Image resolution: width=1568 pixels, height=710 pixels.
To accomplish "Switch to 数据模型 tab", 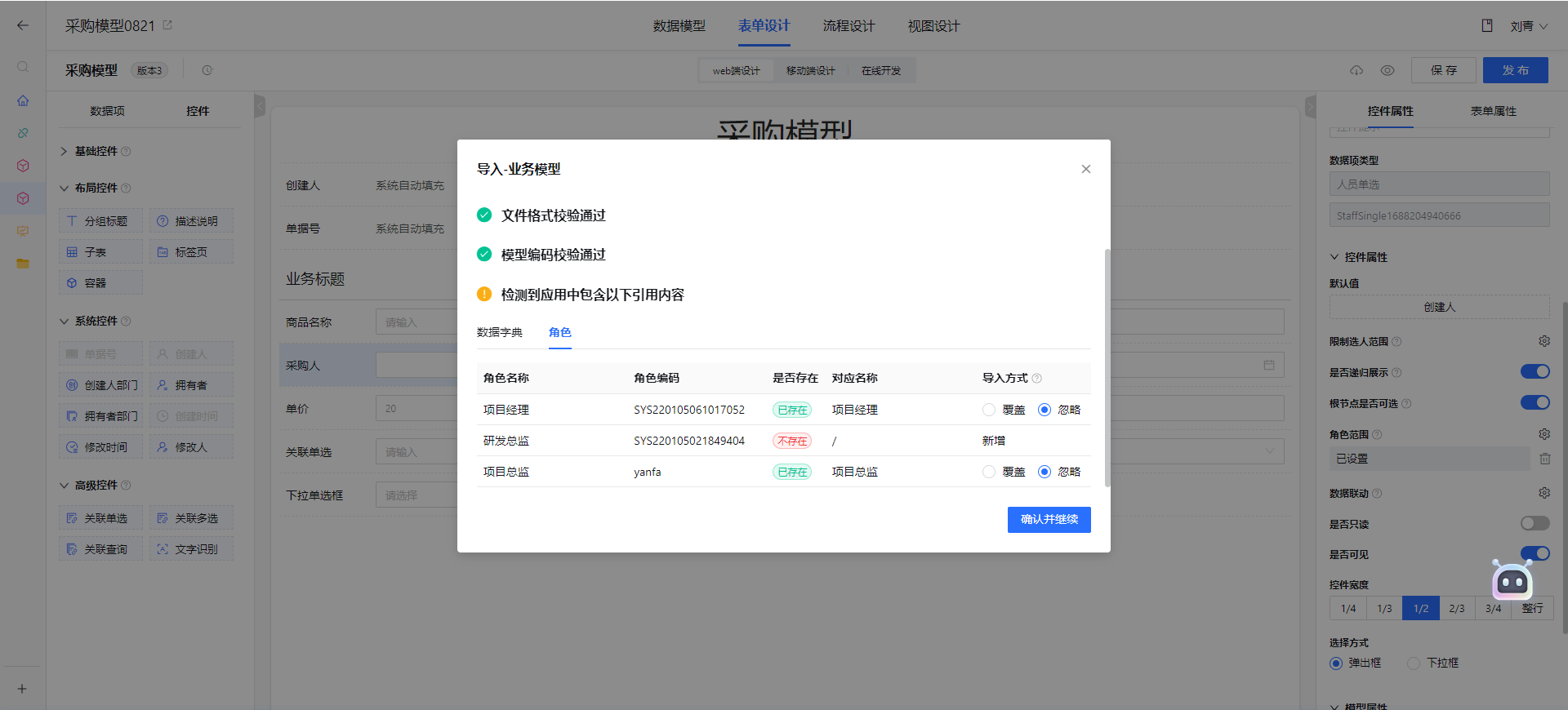I will pos(679,26).
